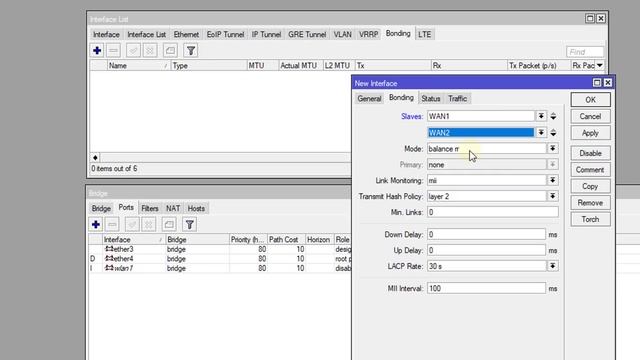
Task: Switch to the Hosts tab in Bridge window
Action: pyautogui.click(x=196, y=209)
